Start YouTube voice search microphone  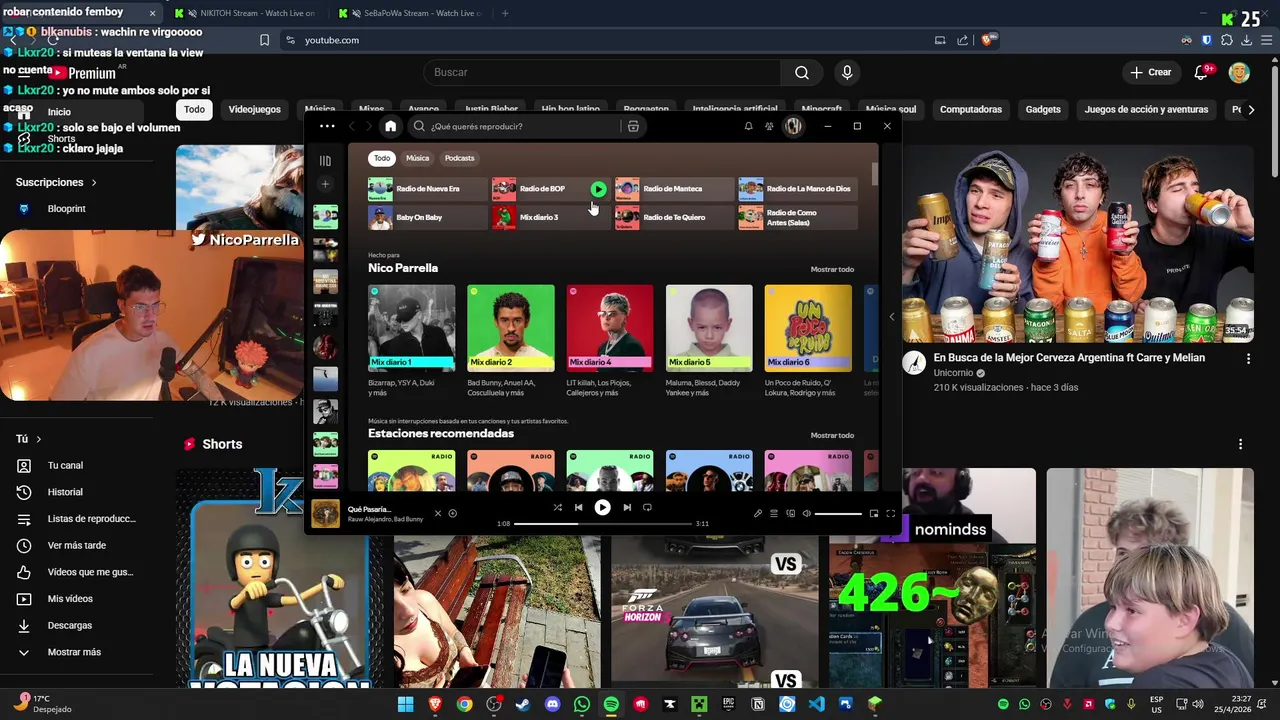point(847,72)
